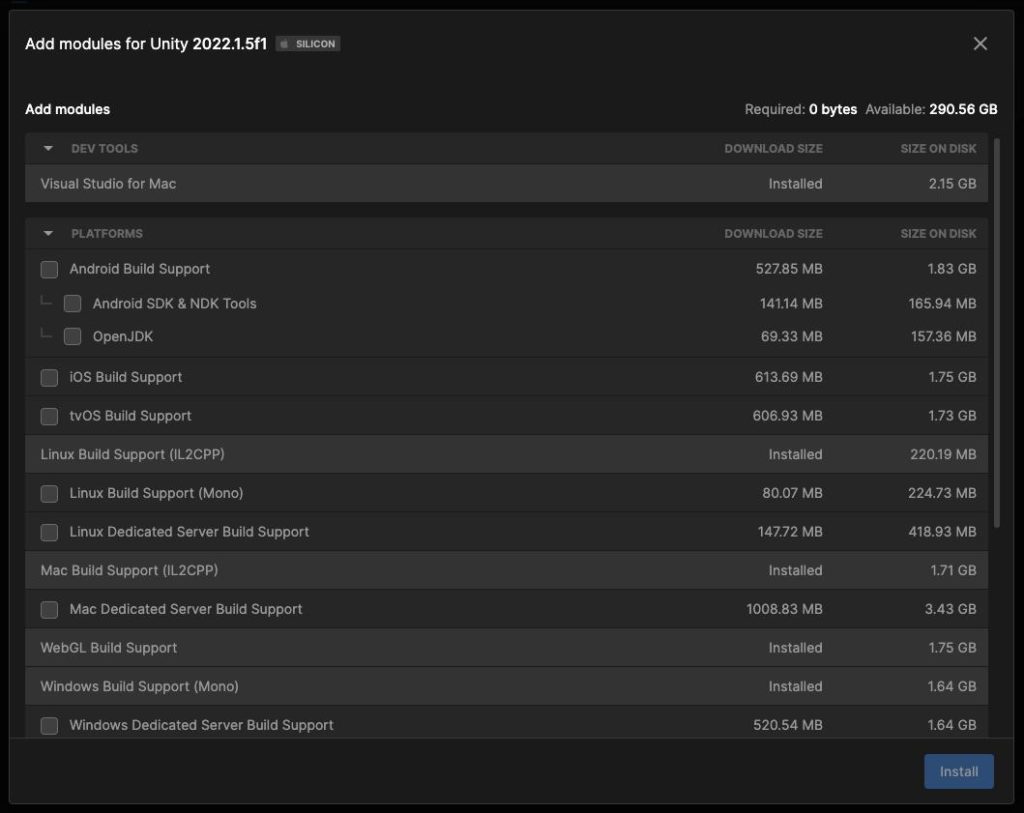Check Windows Dedicated Server Build Support
Viewport: 1024px width, 813px height.
[x=49, y=725]
